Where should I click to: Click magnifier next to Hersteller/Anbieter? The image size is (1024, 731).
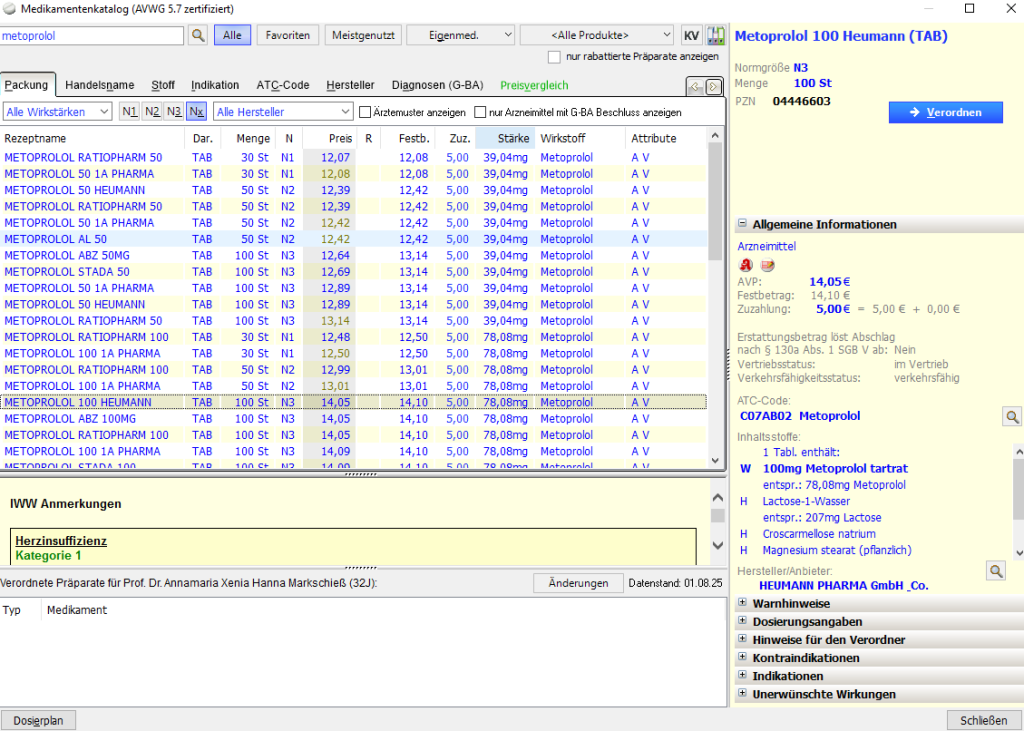[x=995, y=570]
